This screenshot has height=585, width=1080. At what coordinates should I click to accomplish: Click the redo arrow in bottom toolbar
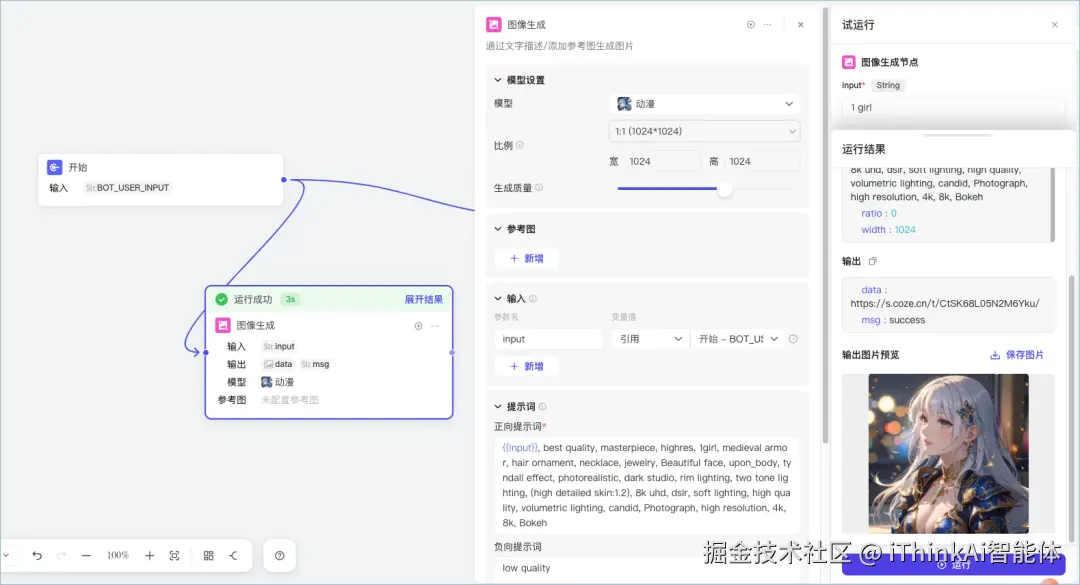click(x=61, y=555)
